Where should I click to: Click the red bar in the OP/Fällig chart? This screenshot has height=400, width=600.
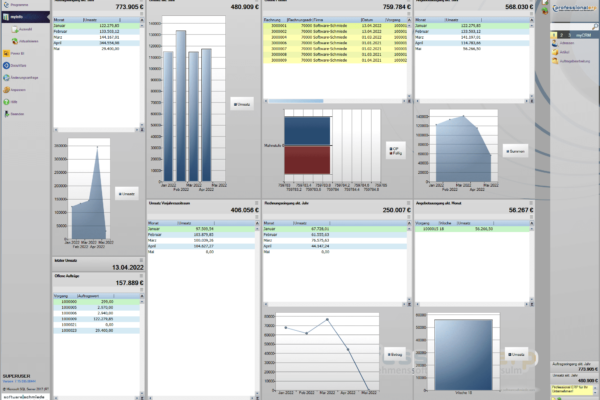[307, 161]
